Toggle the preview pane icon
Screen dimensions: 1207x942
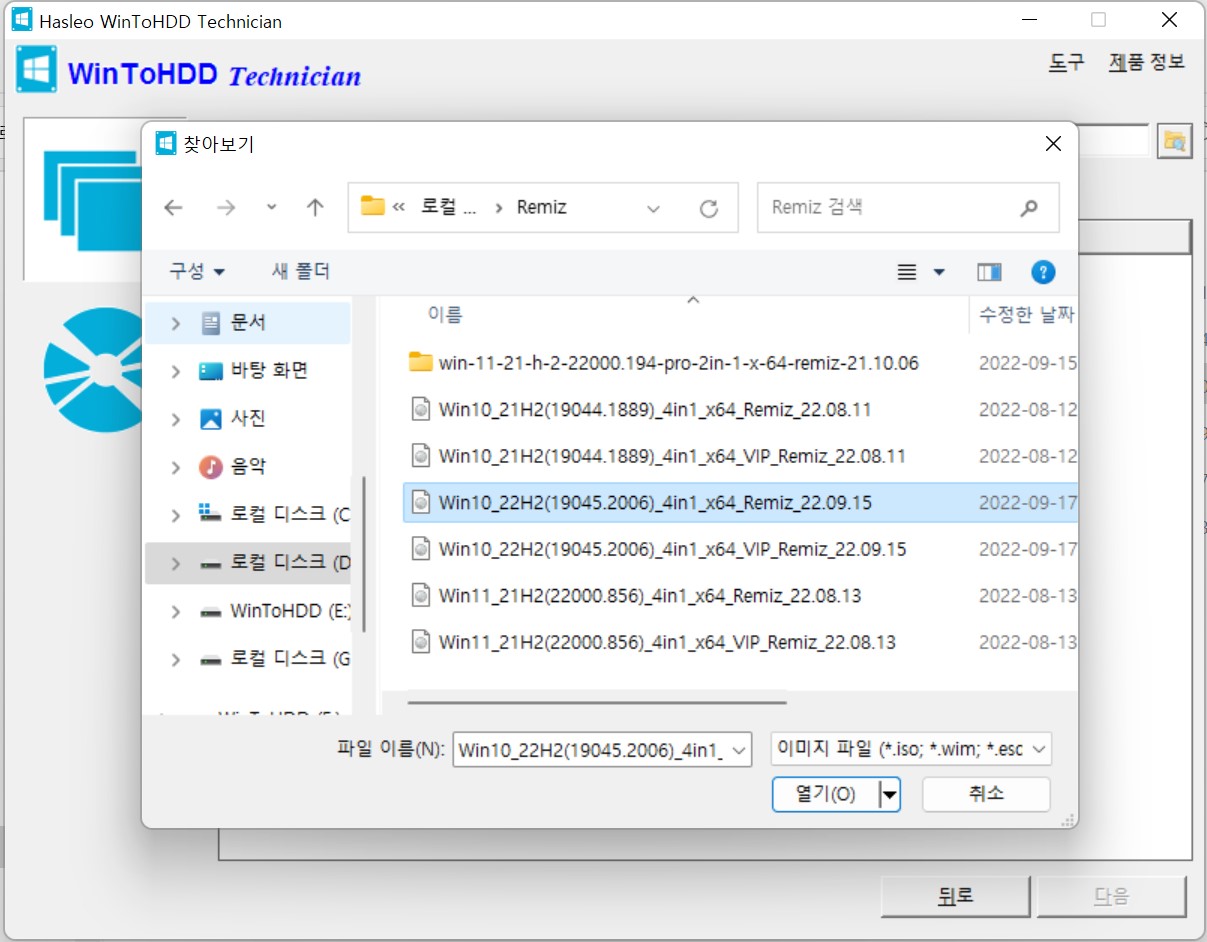(x=989, y=272)
